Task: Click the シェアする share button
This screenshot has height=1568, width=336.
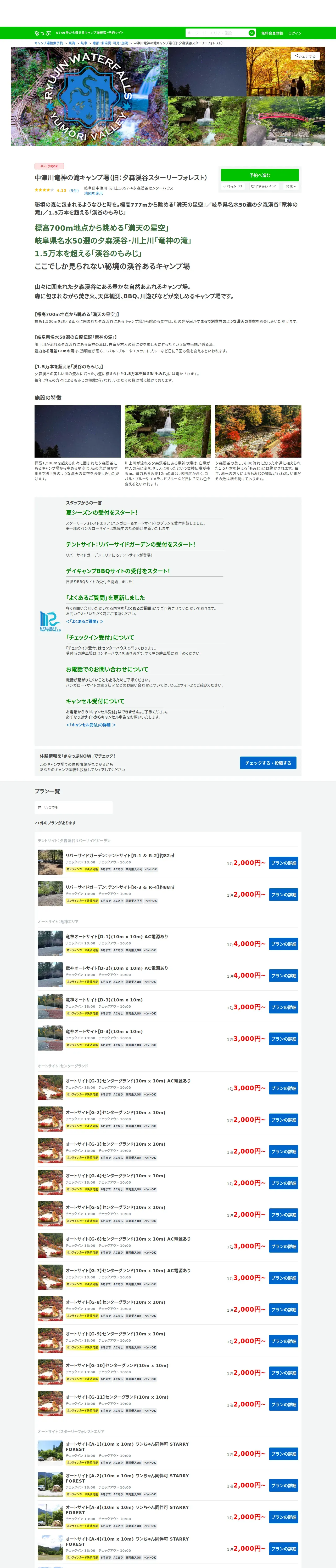Action: point(305,55)
